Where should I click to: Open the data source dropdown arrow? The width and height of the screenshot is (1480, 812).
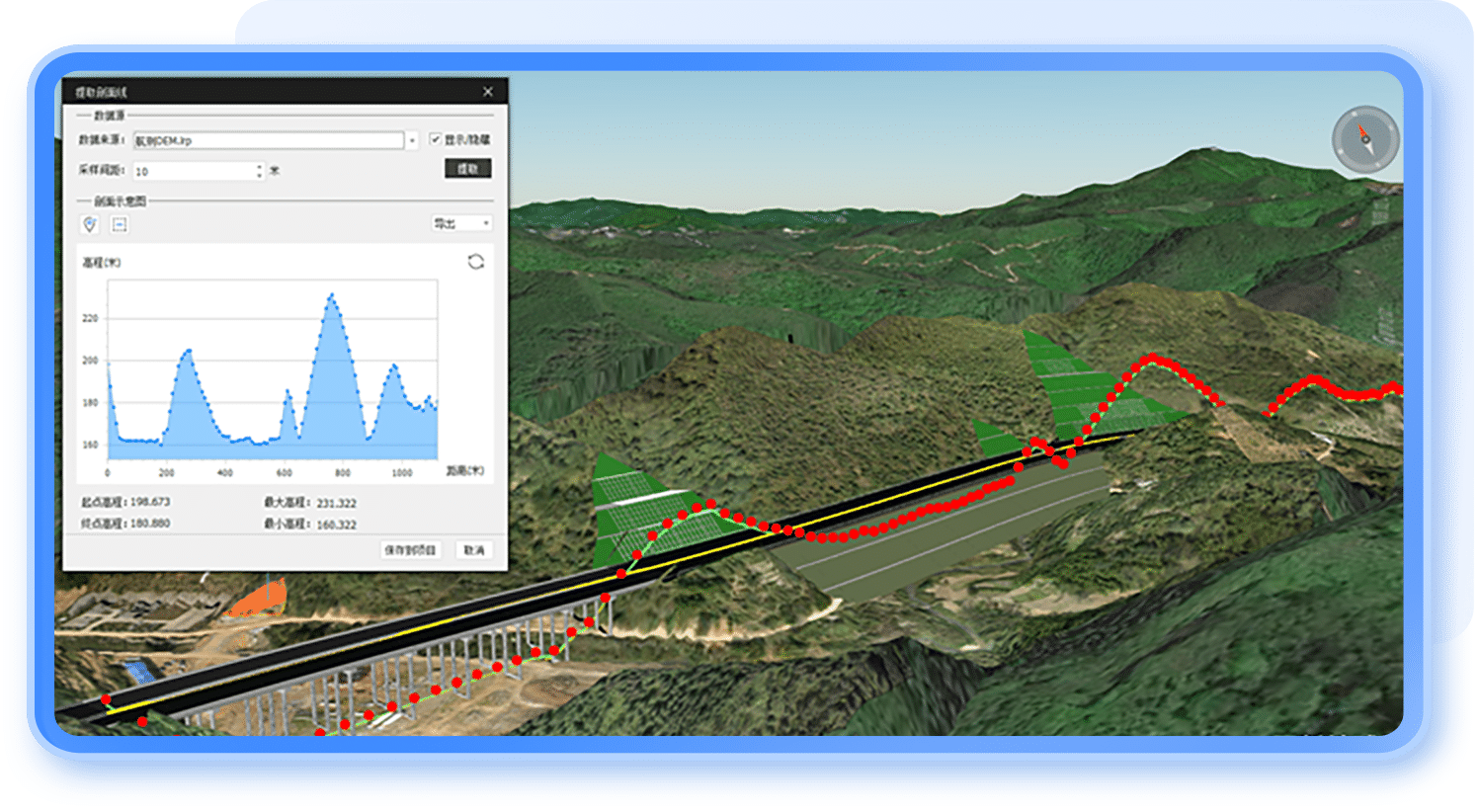click(412, 141)
